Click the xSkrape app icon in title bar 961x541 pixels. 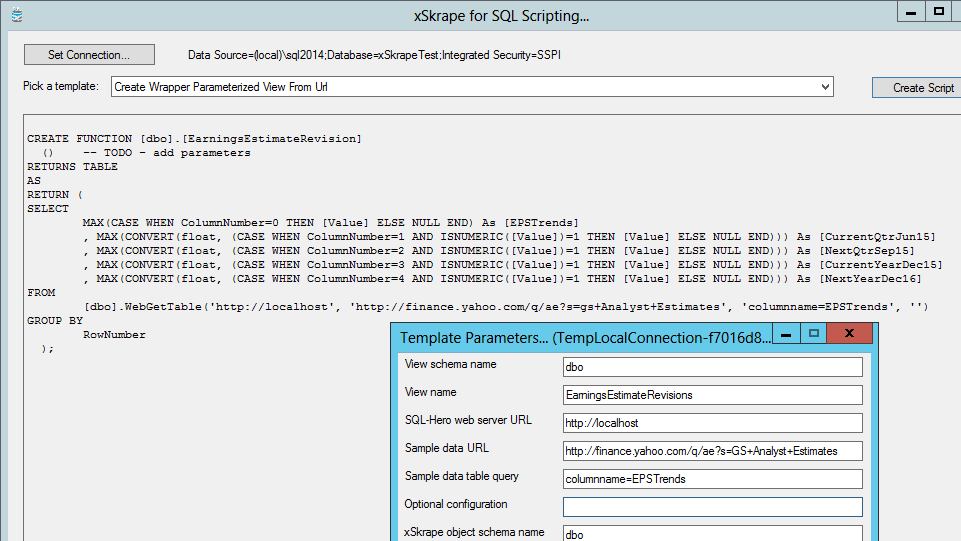coord(17,15)
